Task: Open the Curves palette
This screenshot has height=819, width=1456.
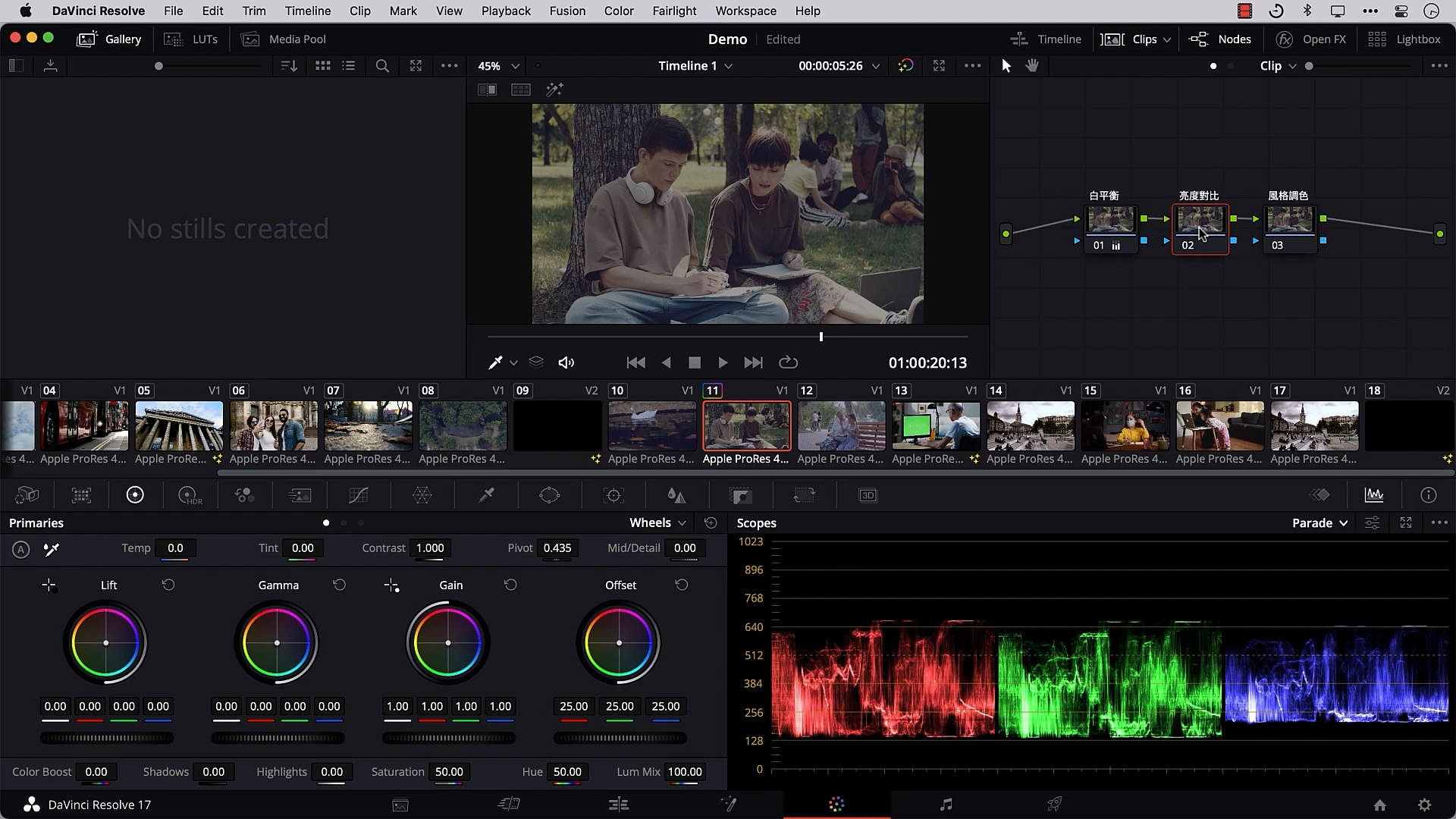Action: point(358,495)
